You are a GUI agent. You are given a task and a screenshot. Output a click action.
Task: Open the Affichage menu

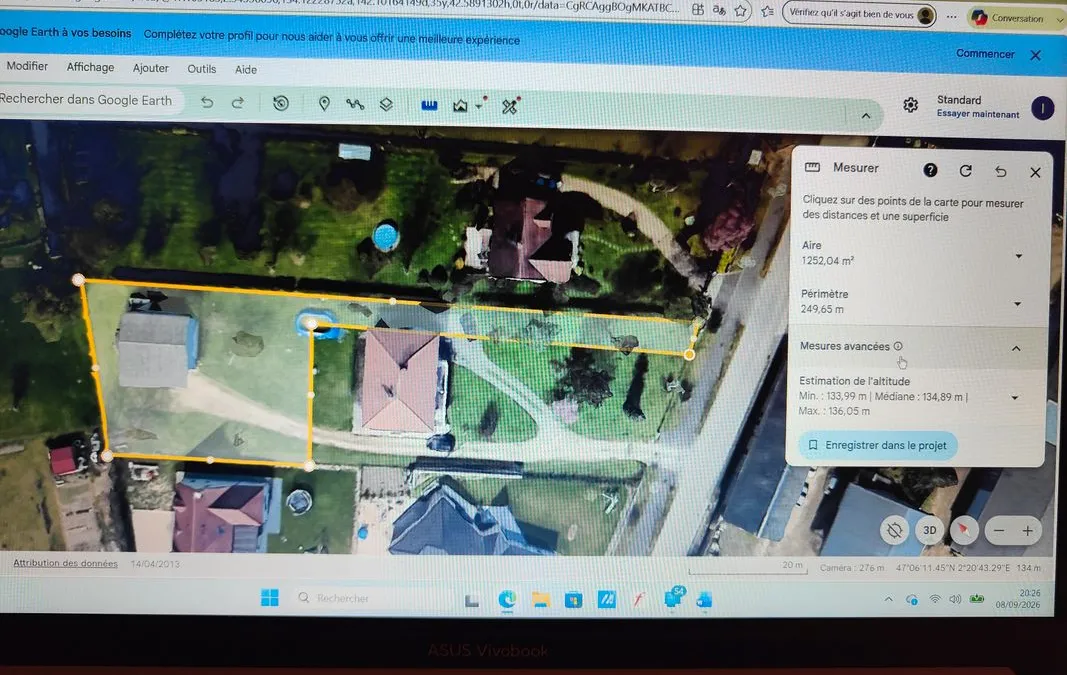coord(91,67)
